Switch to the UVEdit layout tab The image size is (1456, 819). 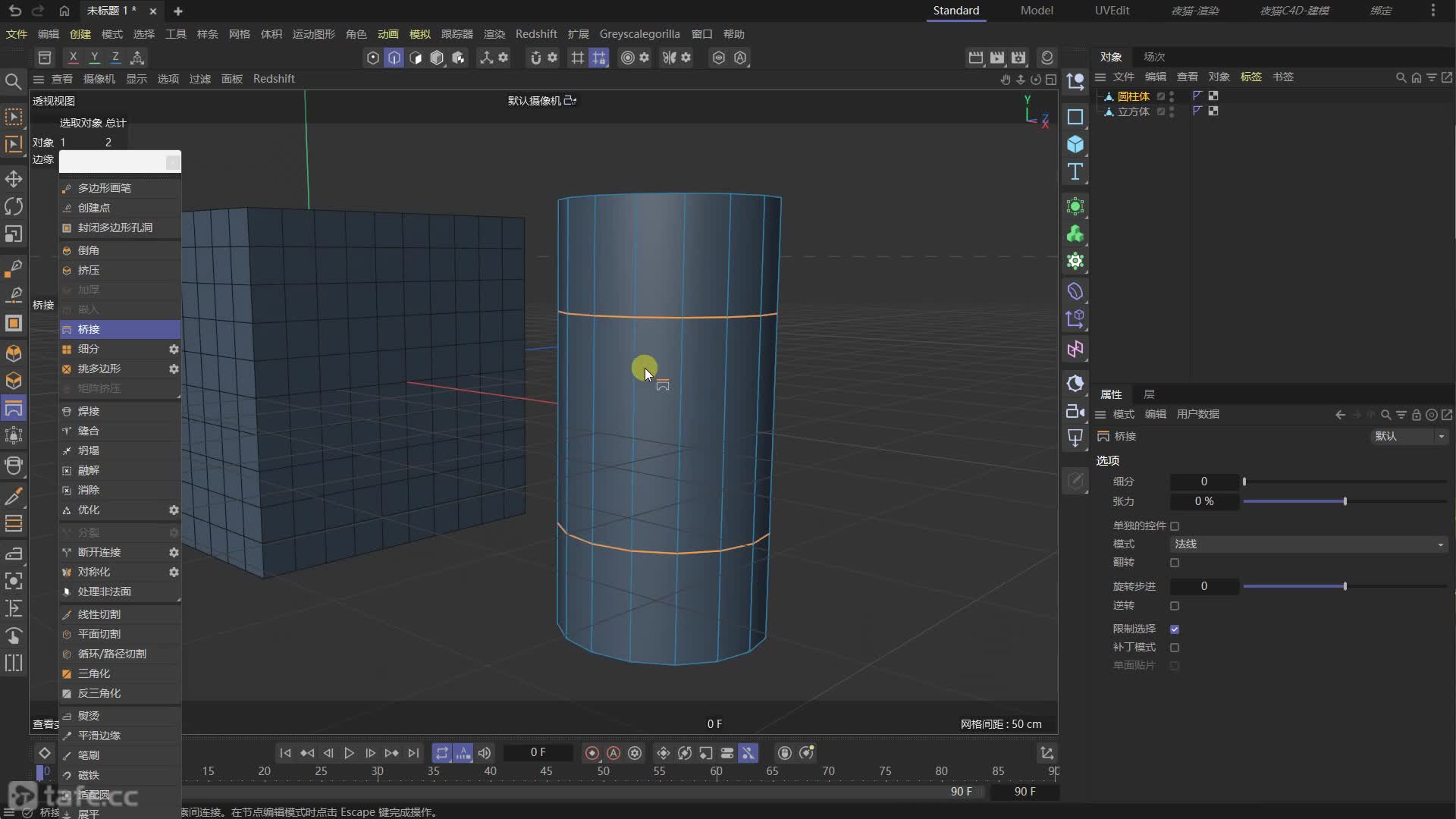pos(1112,11)
